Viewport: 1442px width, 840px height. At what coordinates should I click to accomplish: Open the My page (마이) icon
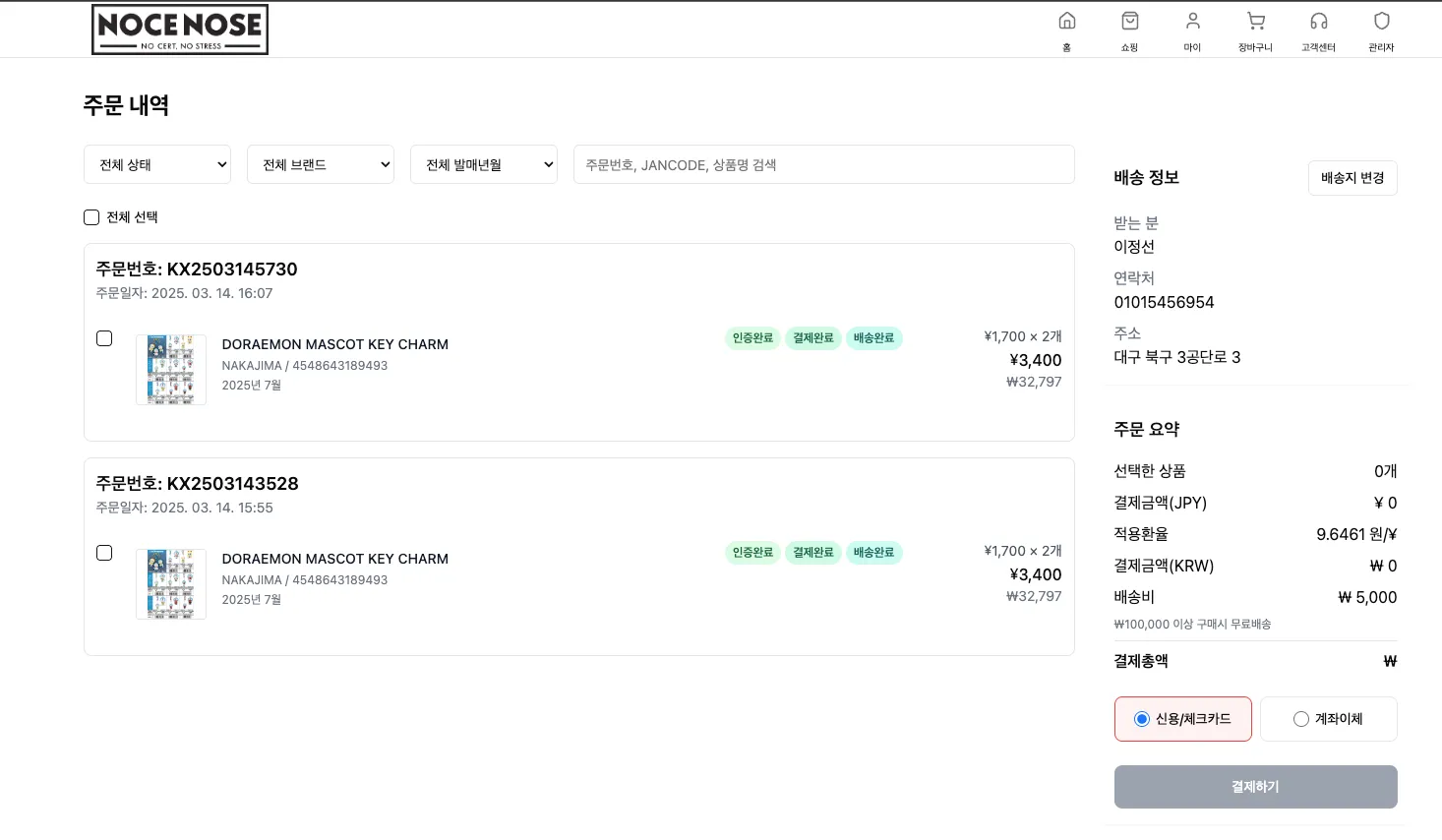point(1193,21)
